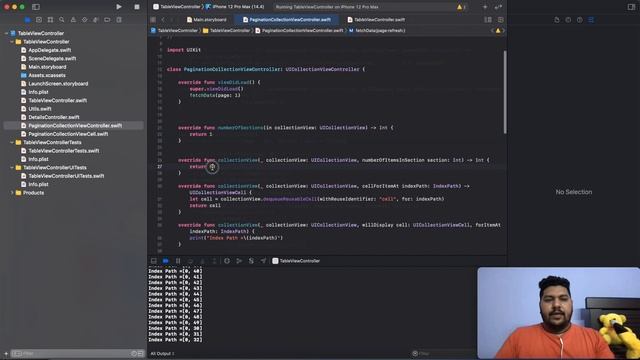The height and width of the screenshot is (360, 640).
Task: Add new file with navigator plus button
Action: tap(6, 353)
